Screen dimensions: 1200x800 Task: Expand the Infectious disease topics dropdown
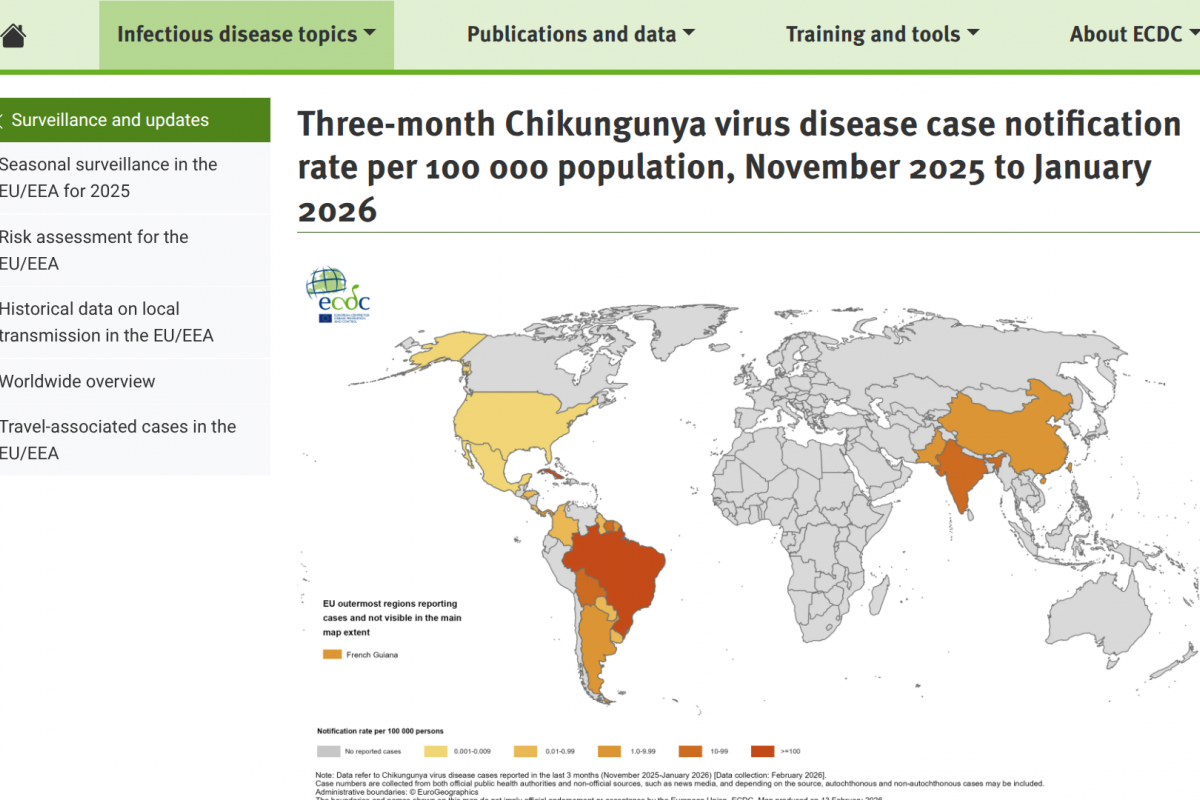(x=246, y=35)
